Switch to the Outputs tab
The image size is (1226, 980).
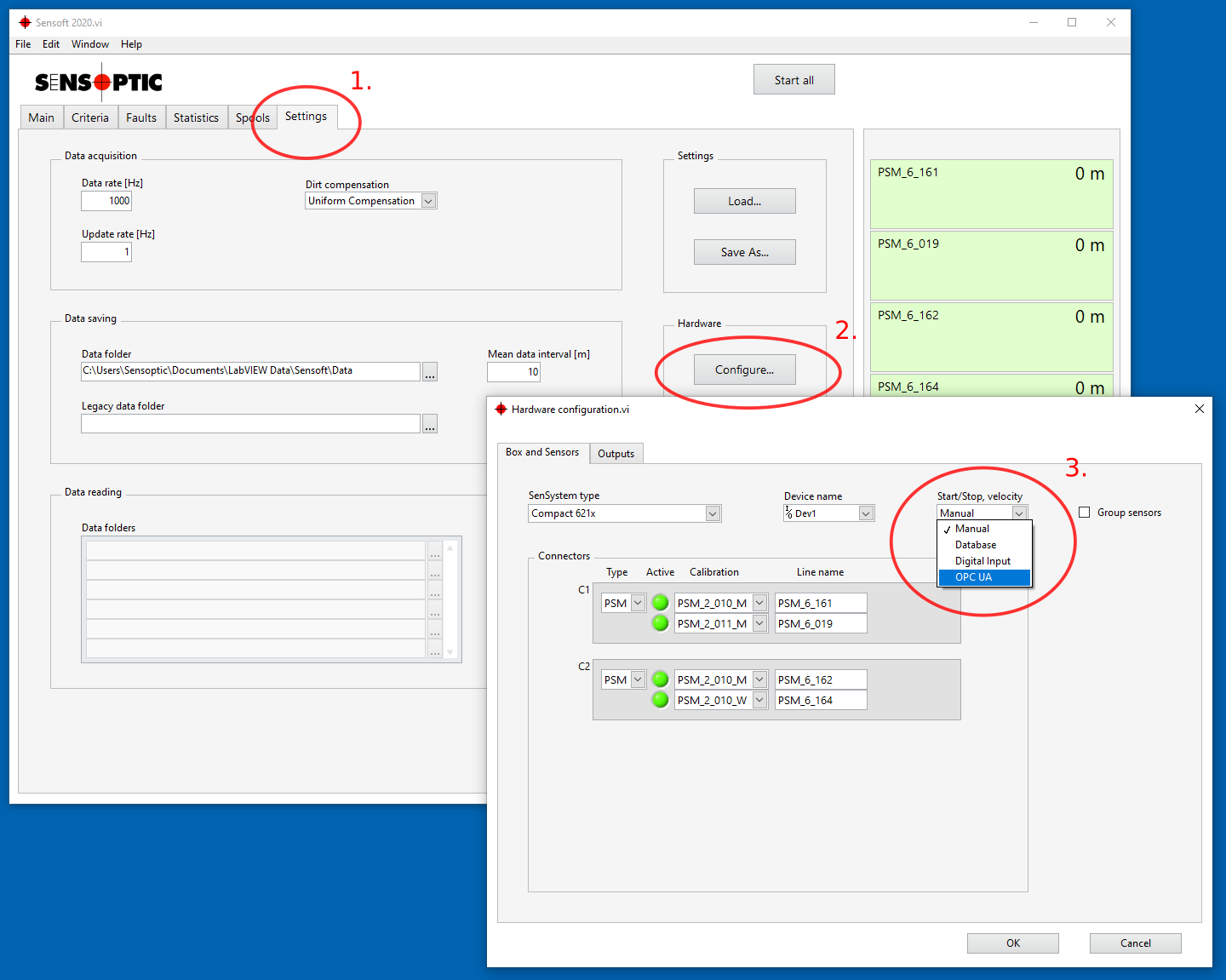click(x=616, y=454)
